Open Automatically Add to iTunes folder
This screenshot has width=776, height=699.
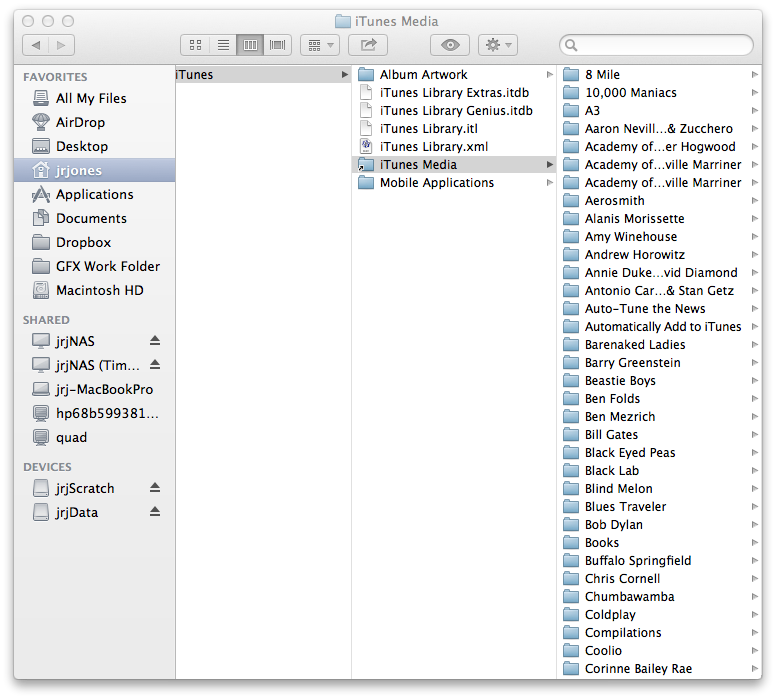point(660,326)
